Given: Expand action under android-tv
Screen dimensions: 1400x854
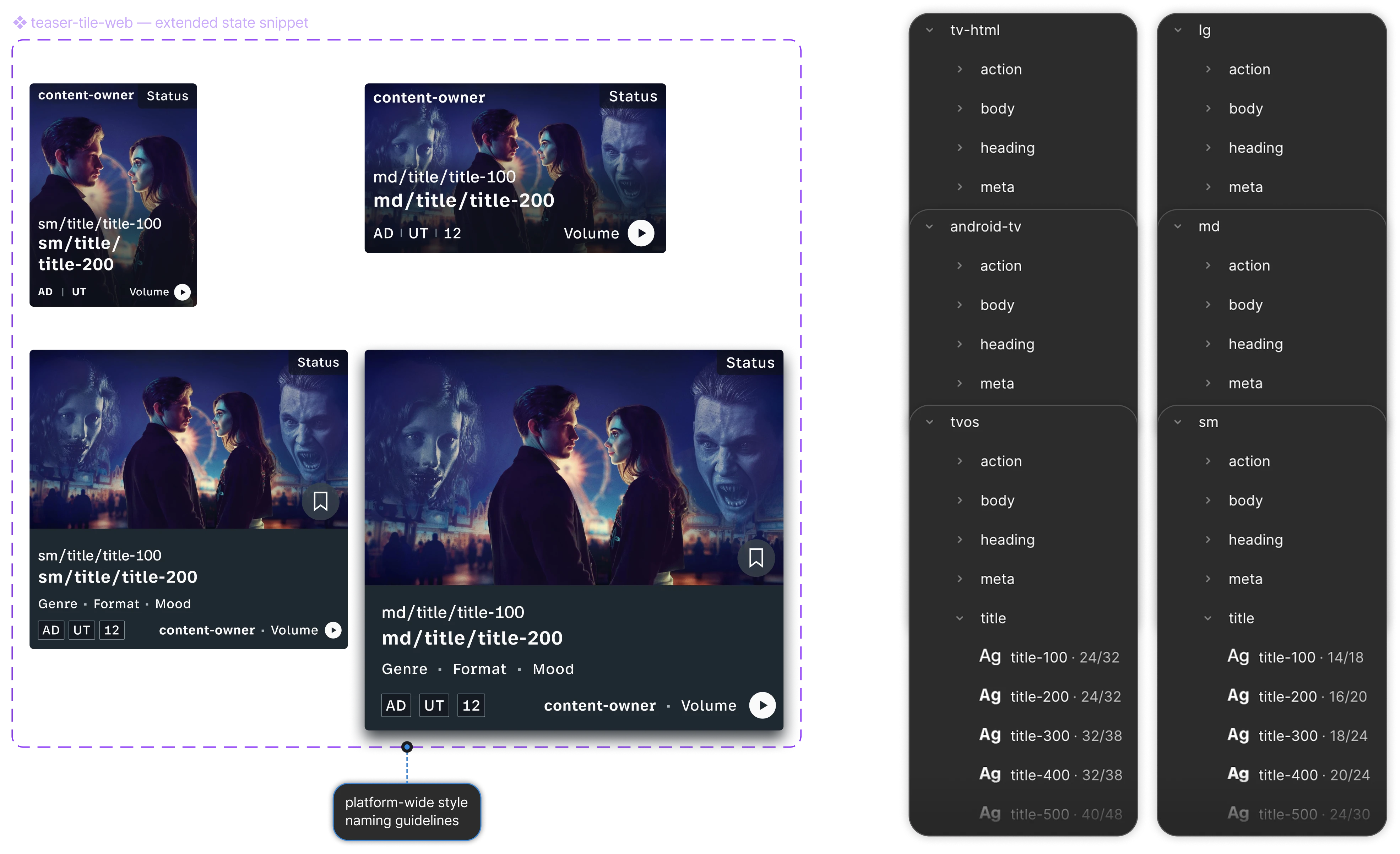Looking at the screenshot, I should point(960,266).
